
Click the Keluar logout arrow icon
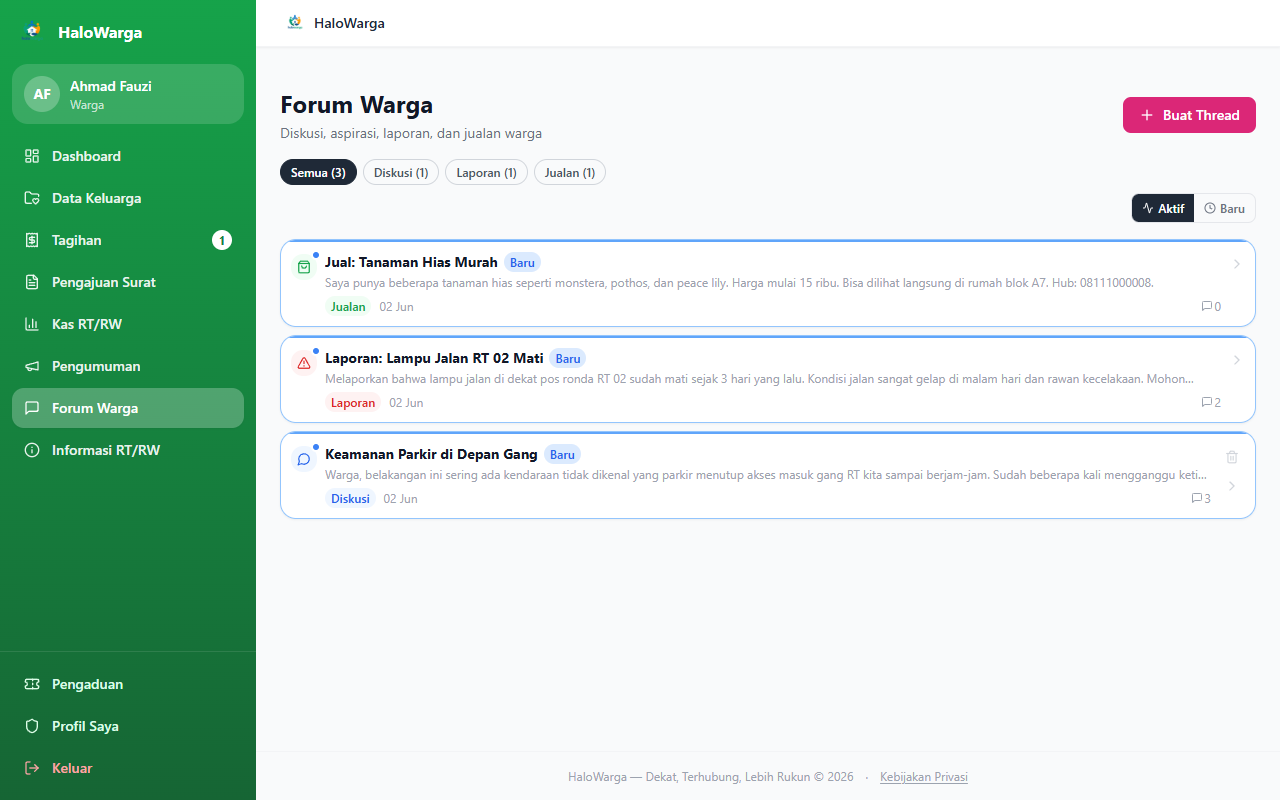pos(32,768)
